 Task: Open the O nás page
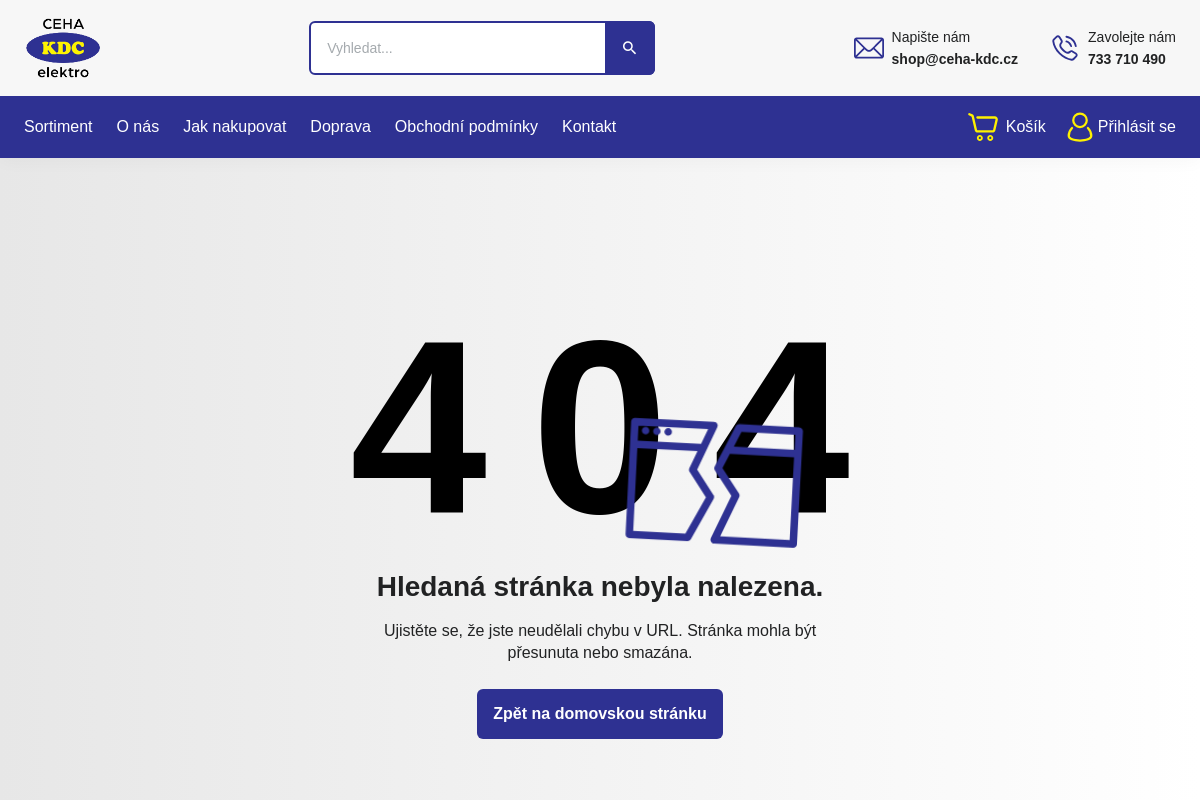pyautogui.click(x=137, y=127)
